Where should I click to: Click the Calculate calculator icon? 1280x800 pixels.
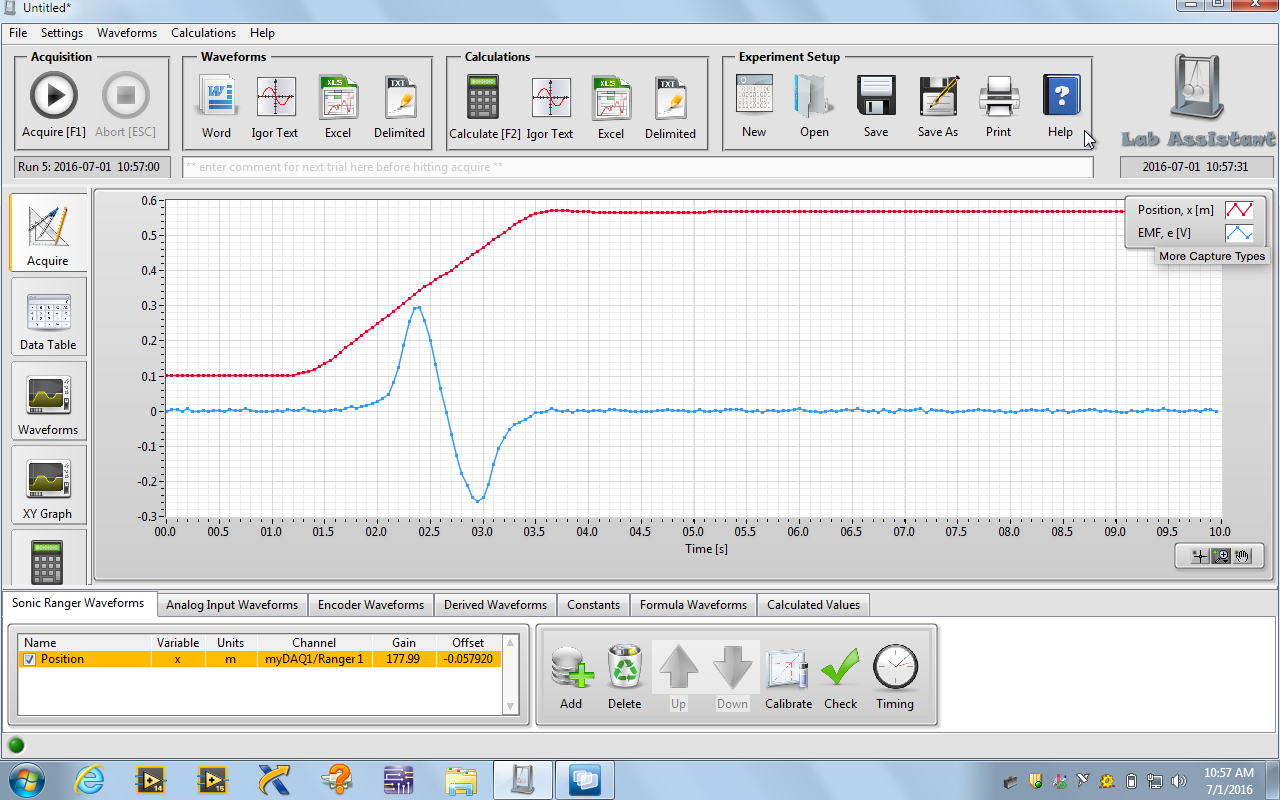(x=484, y=99)
